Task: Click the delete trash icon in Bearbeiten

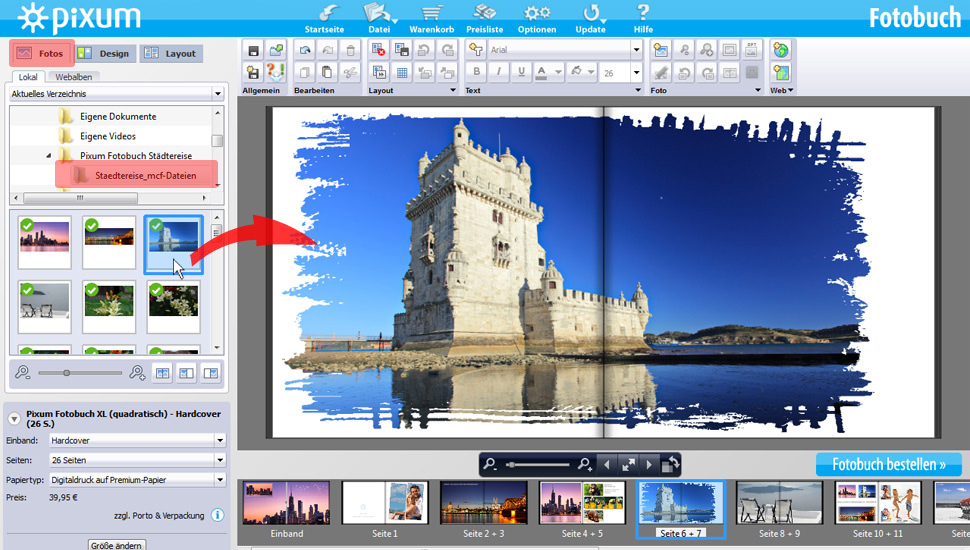Action: click(x=349, y=50)
